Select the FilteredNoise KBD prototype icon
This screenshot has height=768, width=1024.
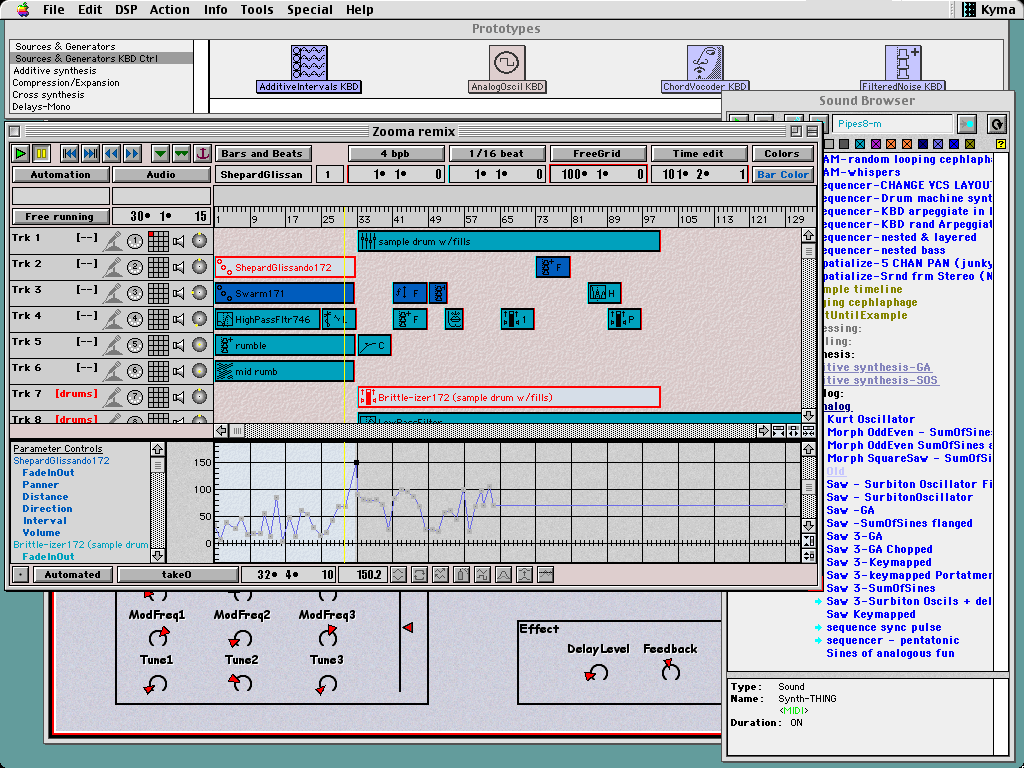tap(902, 69)
